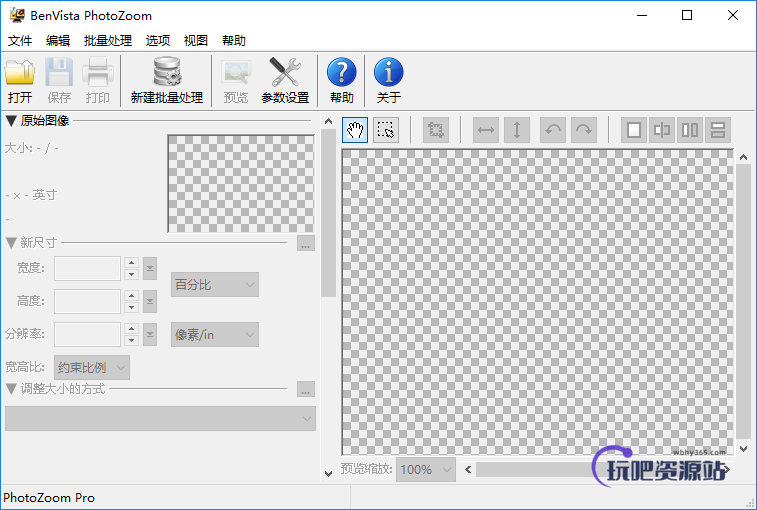The image size is (757, 510).
Task: Increase width with the up spinner
Action: coord(131,263)
